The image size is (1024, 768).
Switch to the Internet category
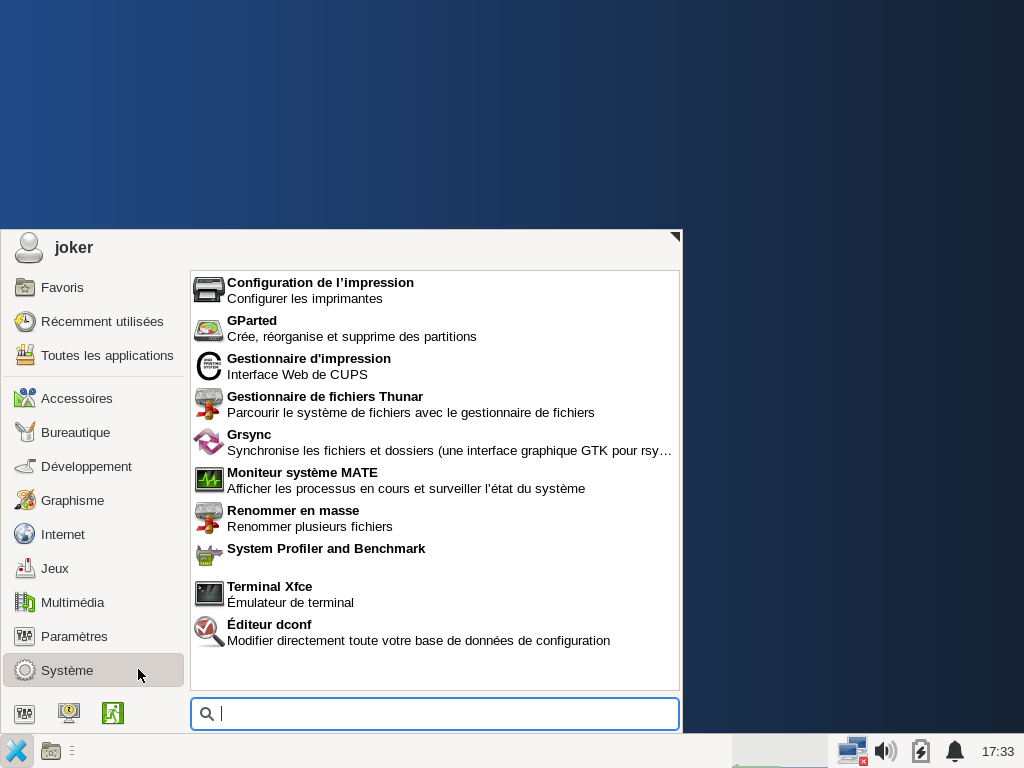pyautogui.click(x=93, y=534)
